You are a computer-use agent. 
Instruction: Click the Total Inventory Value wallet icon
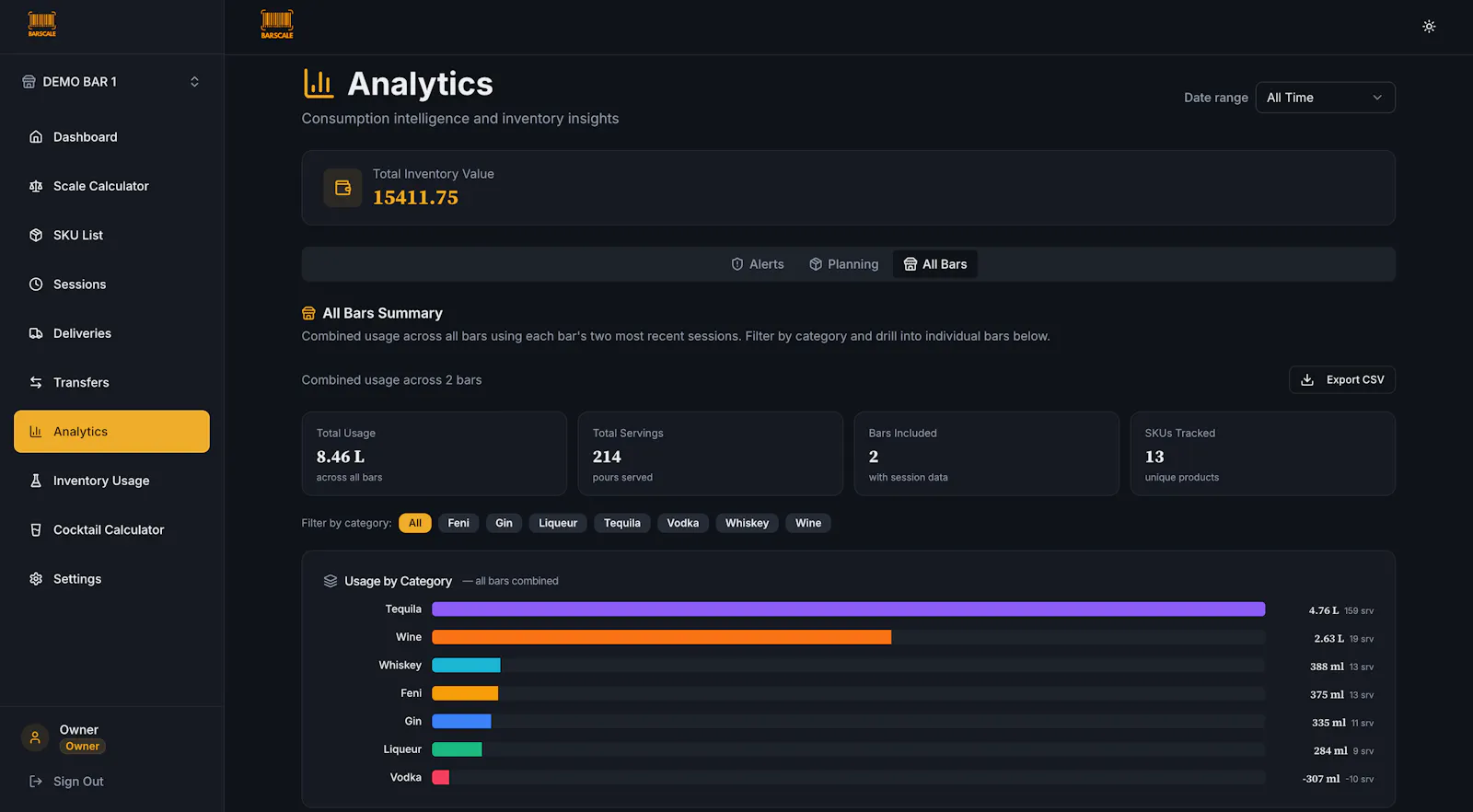(342, 188)
